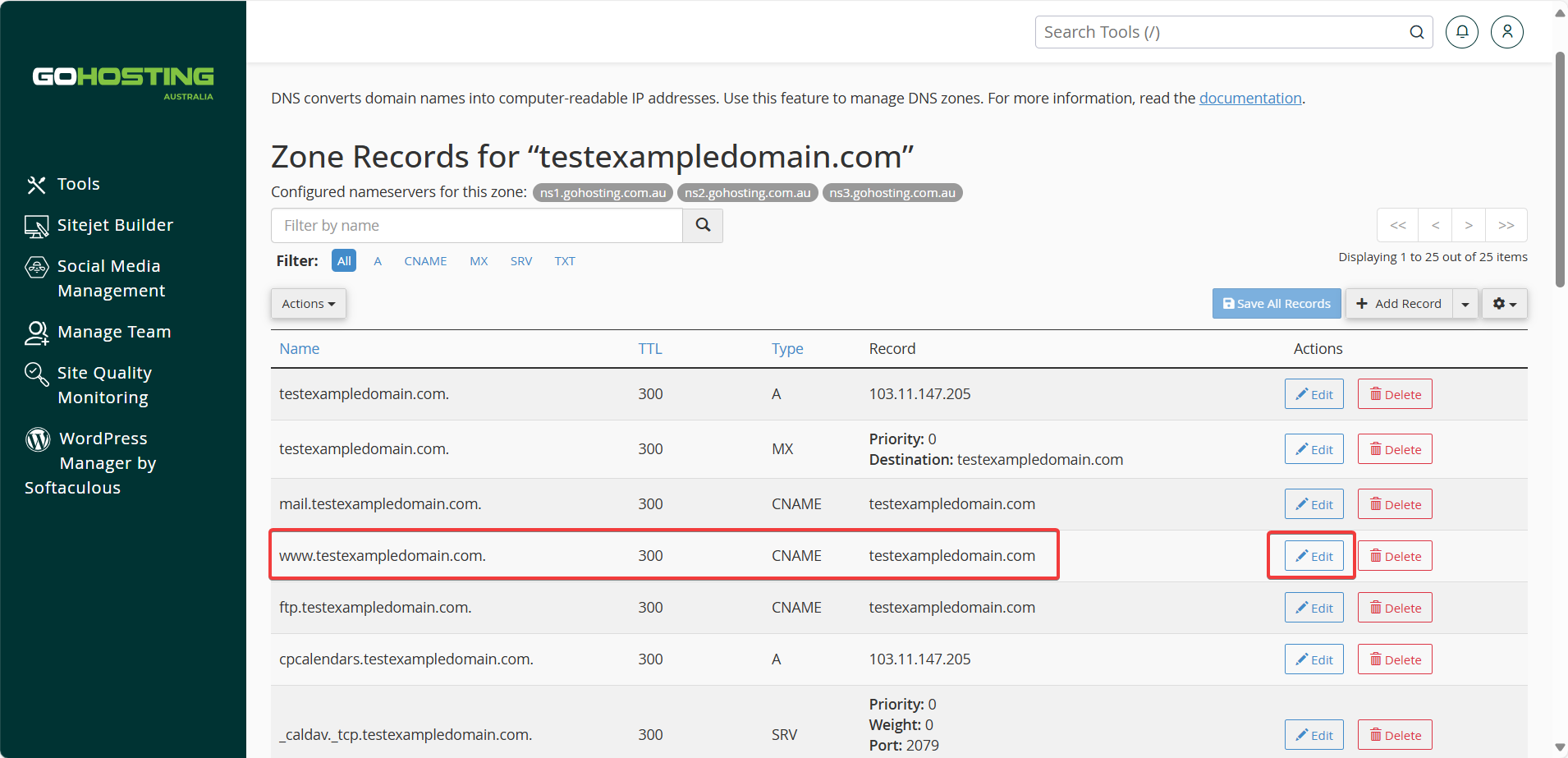The height and width of the screenshot is (758, 1568).
Task: Expand the Actions dropdown
Action: tap(309, 304)
